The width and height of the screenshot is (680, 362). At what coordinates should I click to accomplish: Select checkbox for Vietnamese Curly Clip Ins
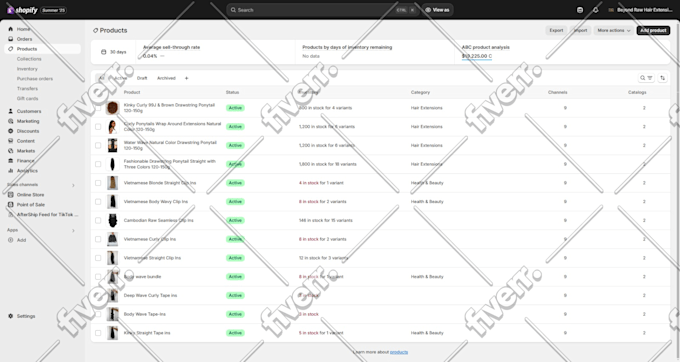tap(98, 239)
